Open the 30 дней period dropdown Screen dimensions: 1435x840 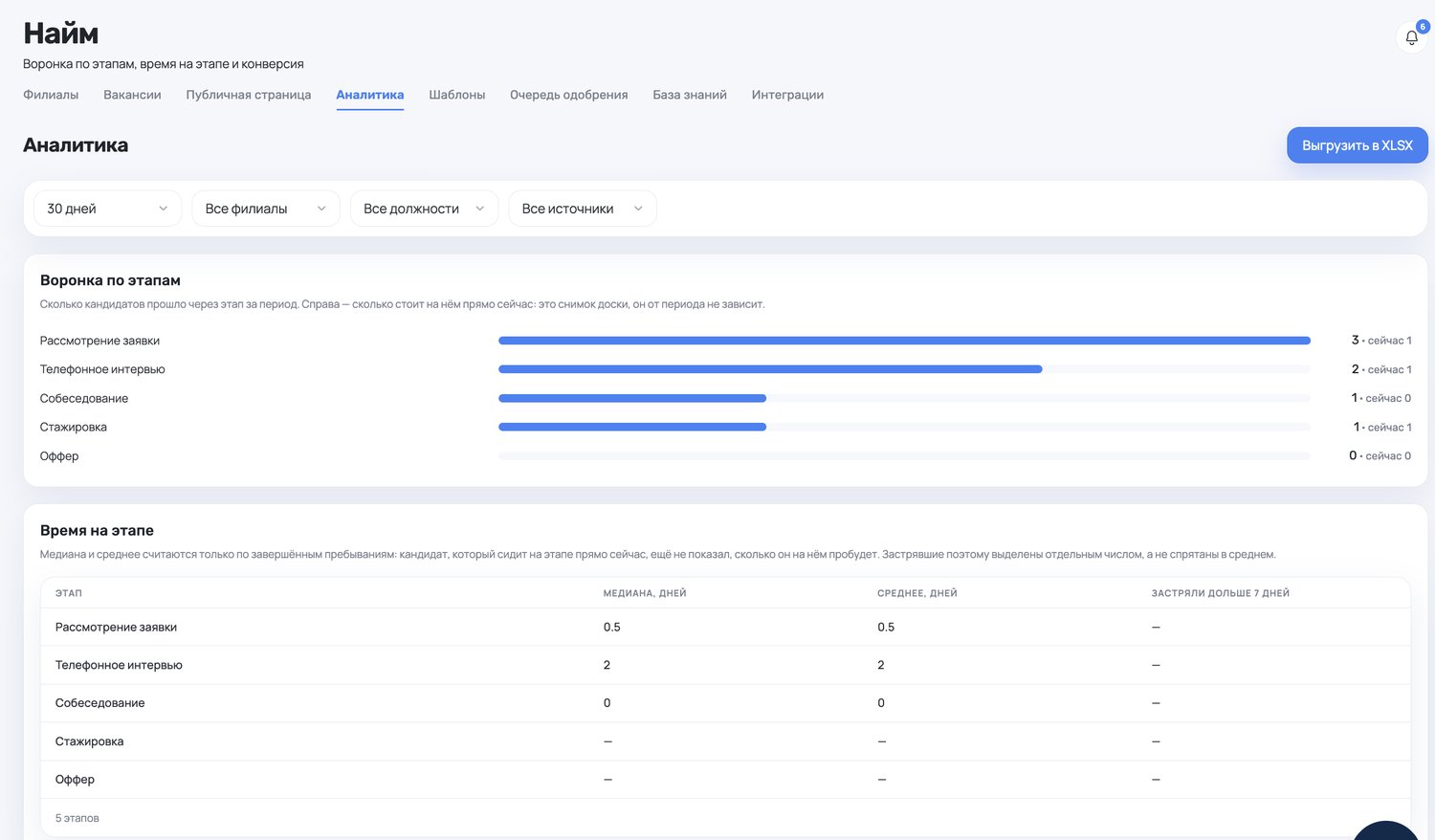(107, 209)
